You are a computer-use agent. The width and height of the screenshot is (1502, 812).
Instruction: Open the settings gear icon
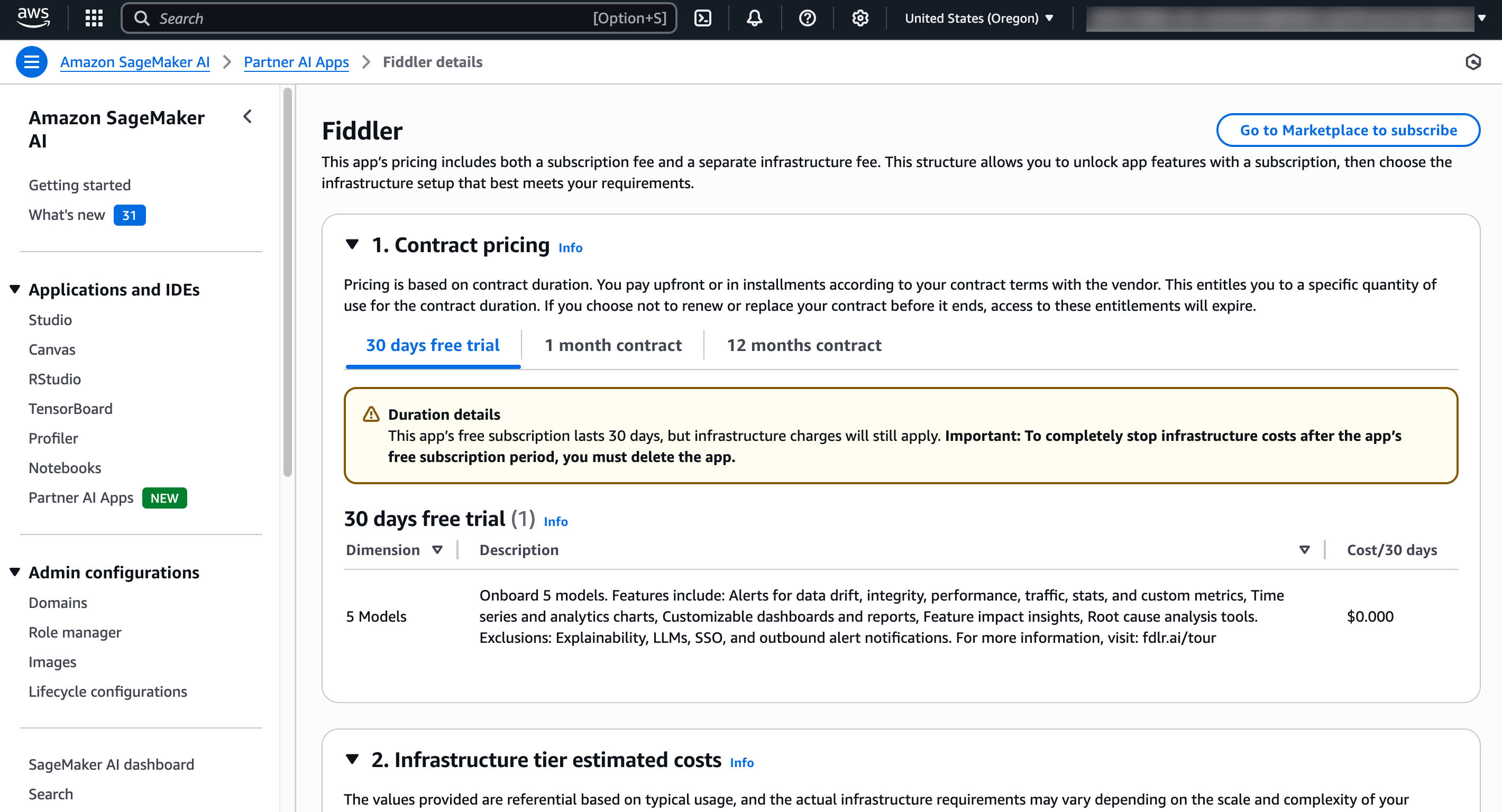pos(859,18)
